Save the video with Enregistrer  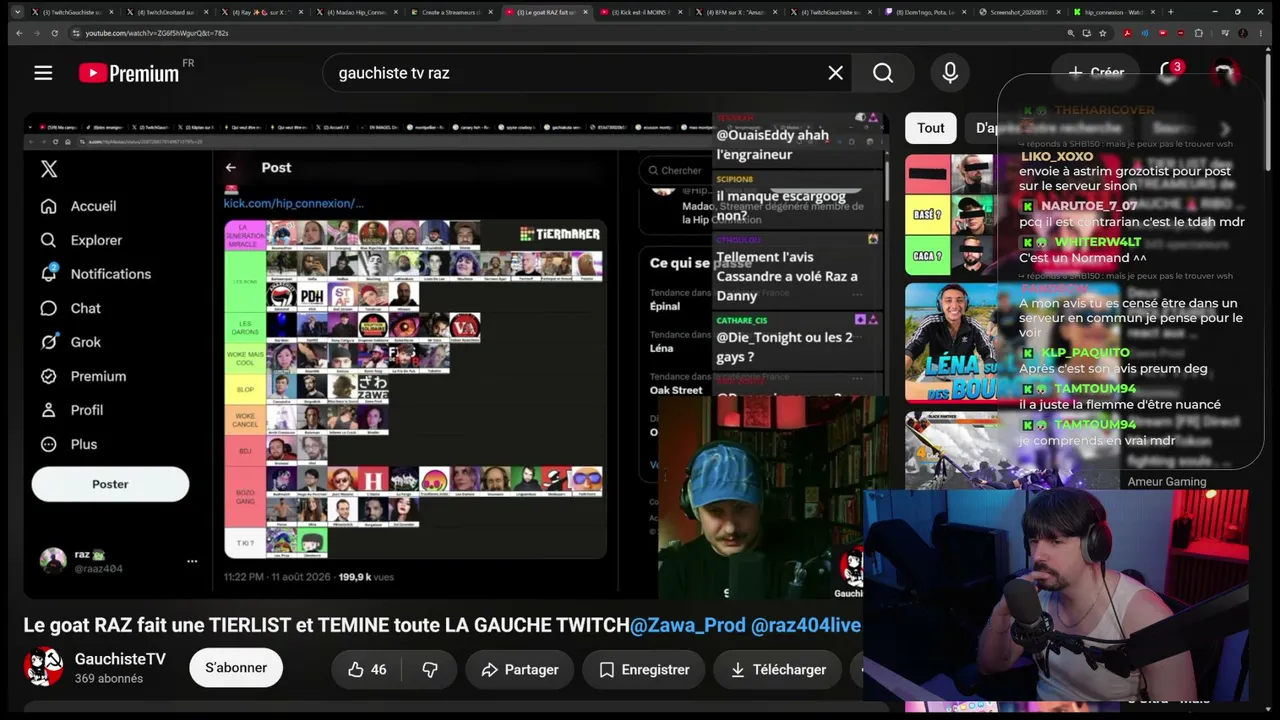click(x=644, y=670)
